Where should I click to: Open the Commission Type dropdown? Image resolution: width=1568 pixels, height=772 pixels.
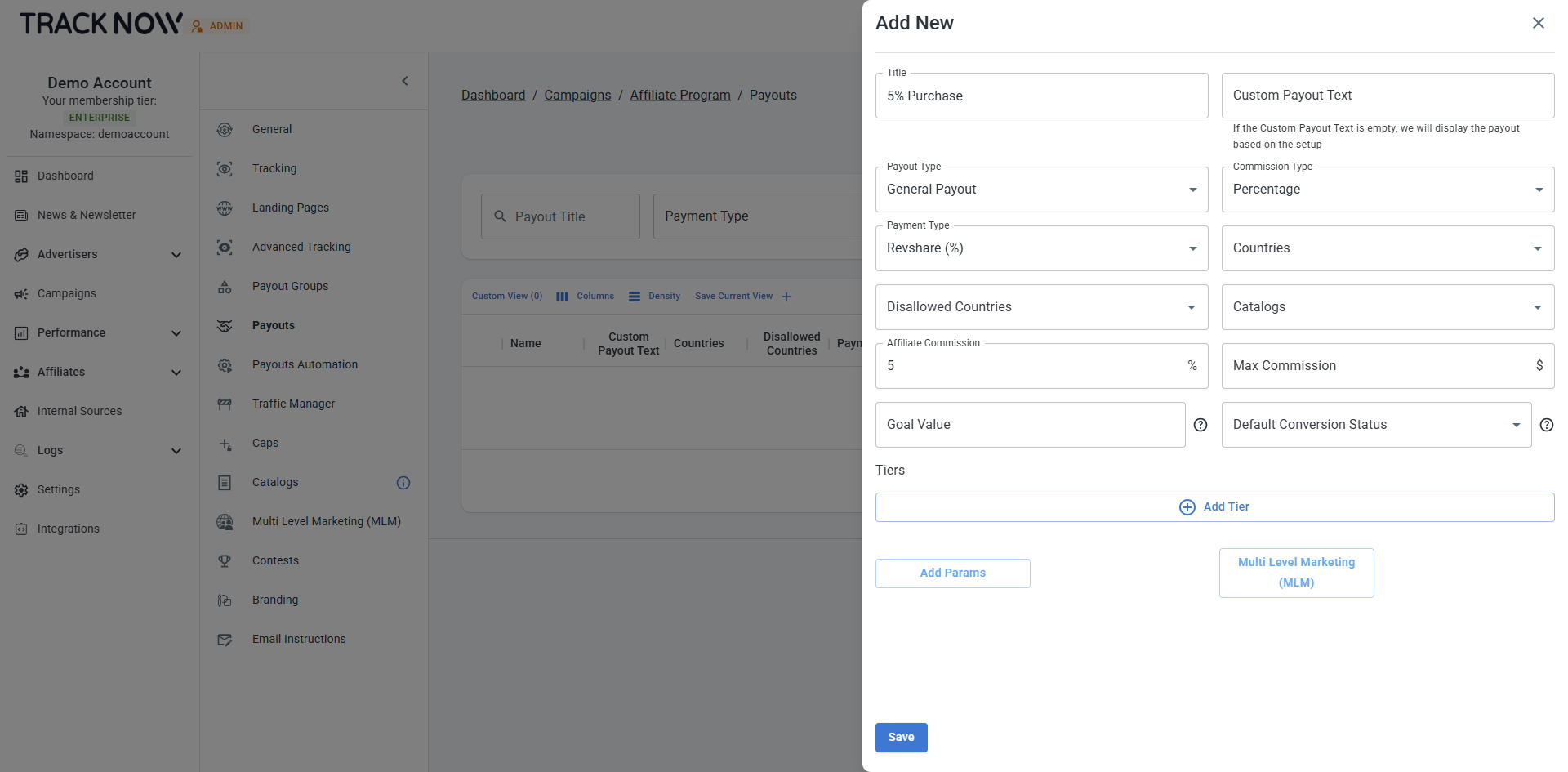(x=1387, y=190)
